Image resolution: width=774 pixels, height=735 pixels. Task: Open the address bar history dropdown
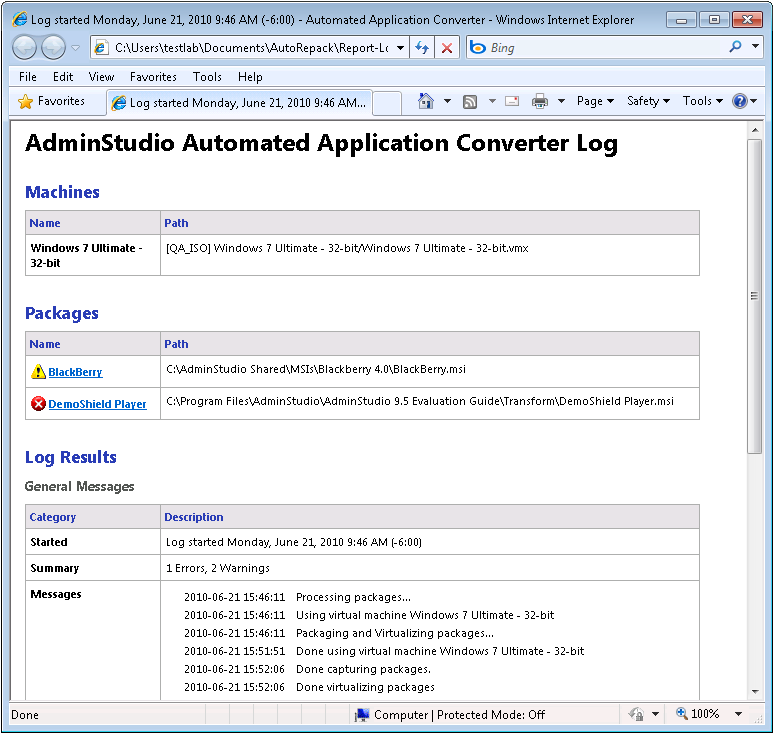click(x=400, y=47)
